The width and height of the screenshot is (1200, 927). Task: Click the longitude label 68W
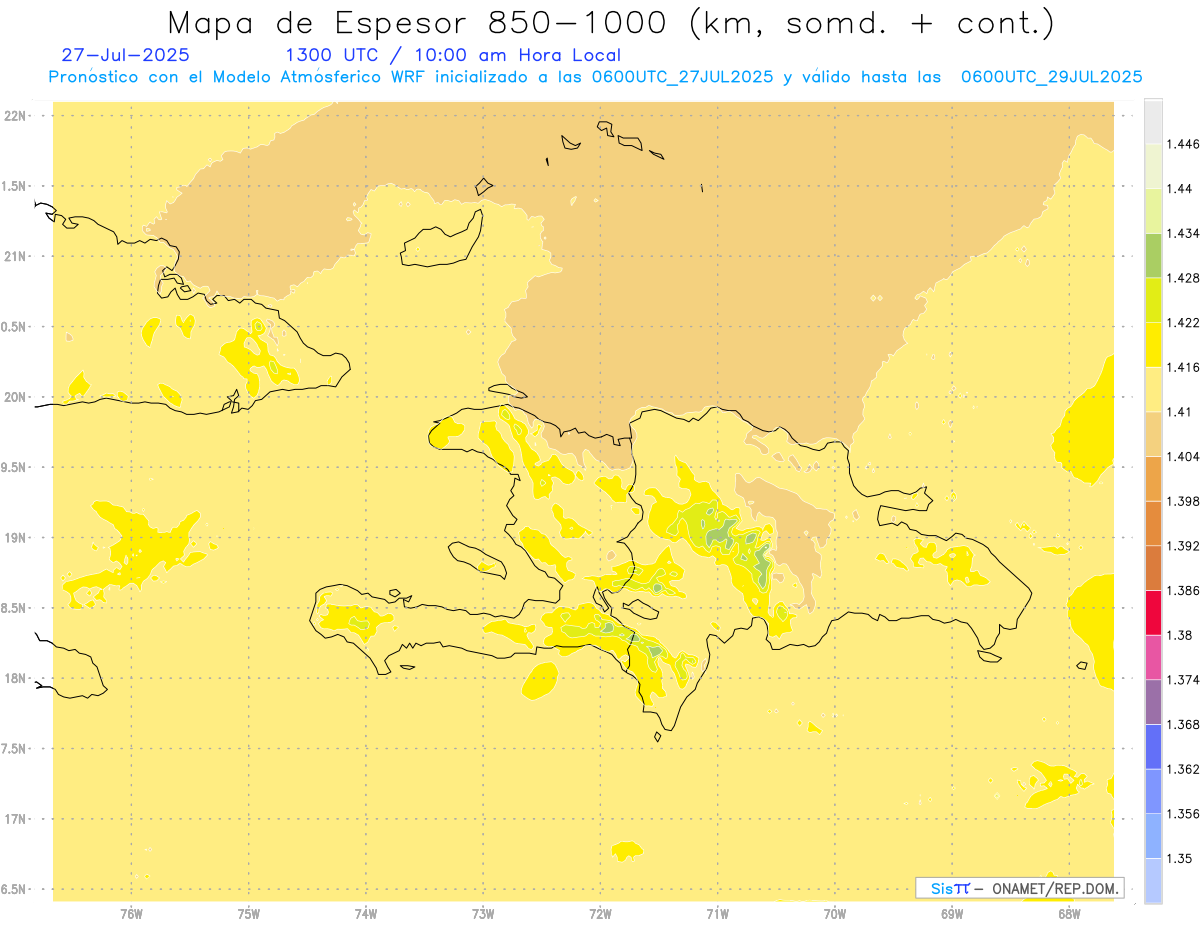1069,913
